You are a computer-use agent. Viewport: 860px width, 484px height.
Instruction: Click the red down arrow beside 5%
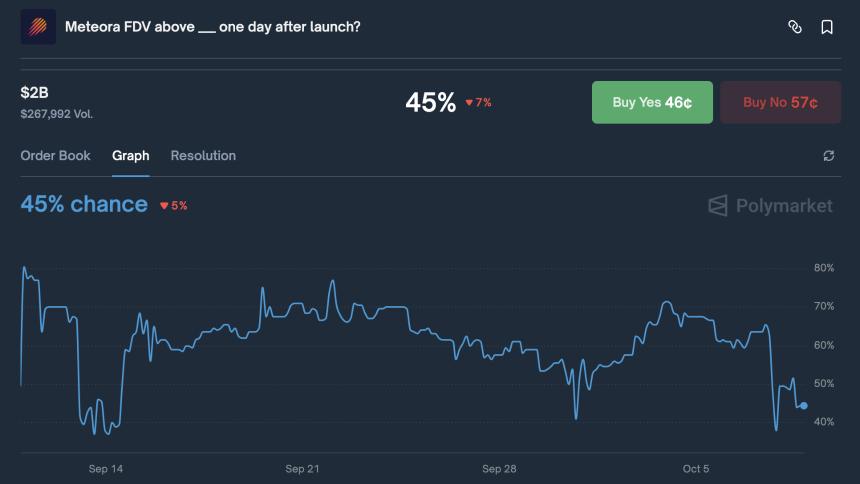164,206
